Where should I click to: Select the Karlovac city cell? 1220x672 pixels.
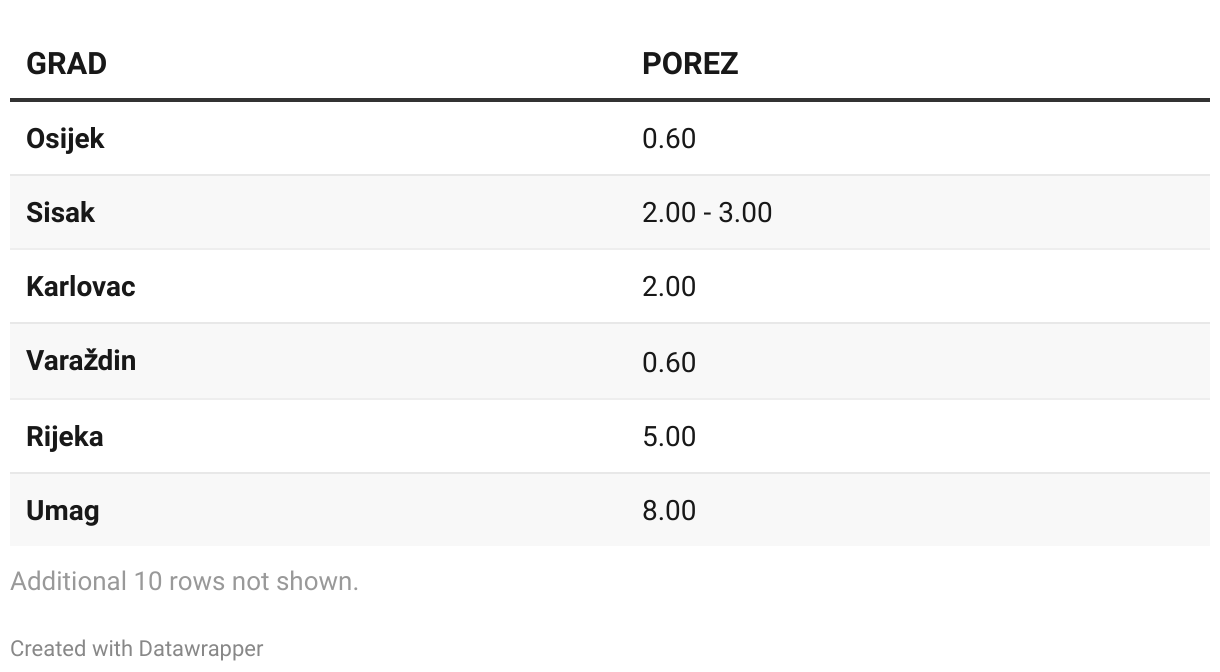(80, 286)
